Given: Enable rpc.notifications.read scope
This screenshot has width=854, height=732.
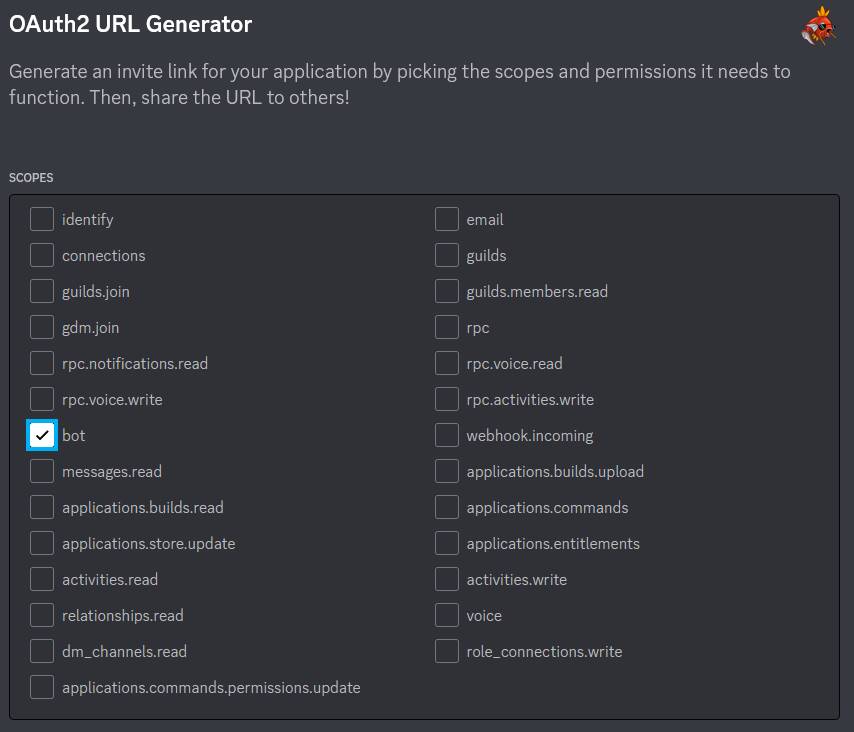Looking at the screenshot, I should point(42,364).
